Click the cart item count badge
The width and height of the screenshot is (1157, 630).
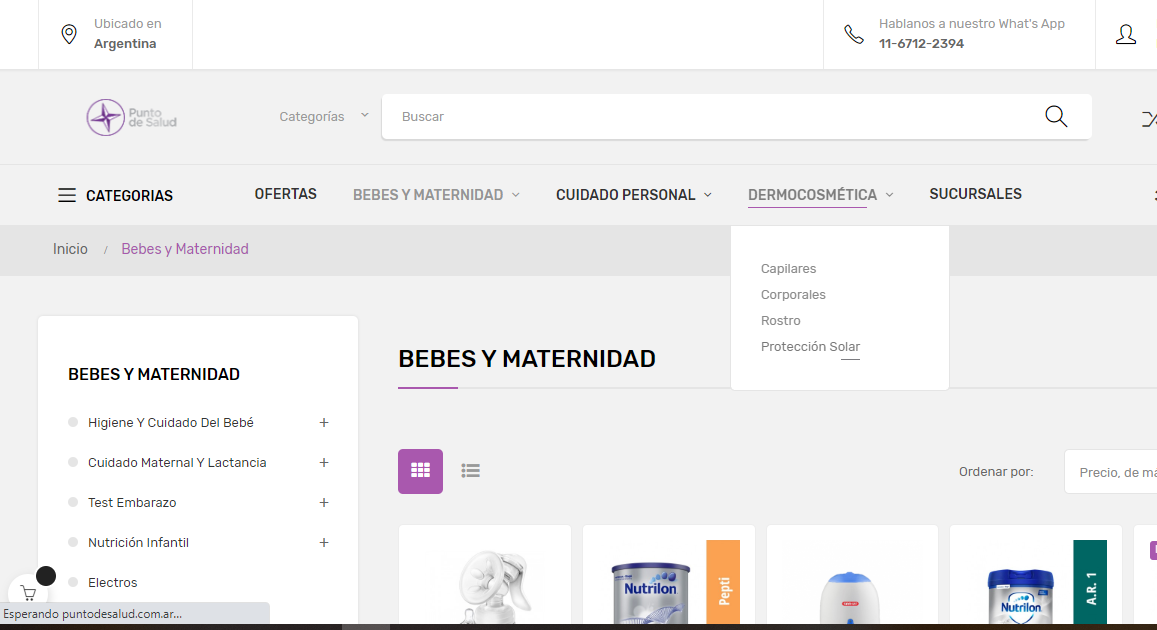pos(46,576)
